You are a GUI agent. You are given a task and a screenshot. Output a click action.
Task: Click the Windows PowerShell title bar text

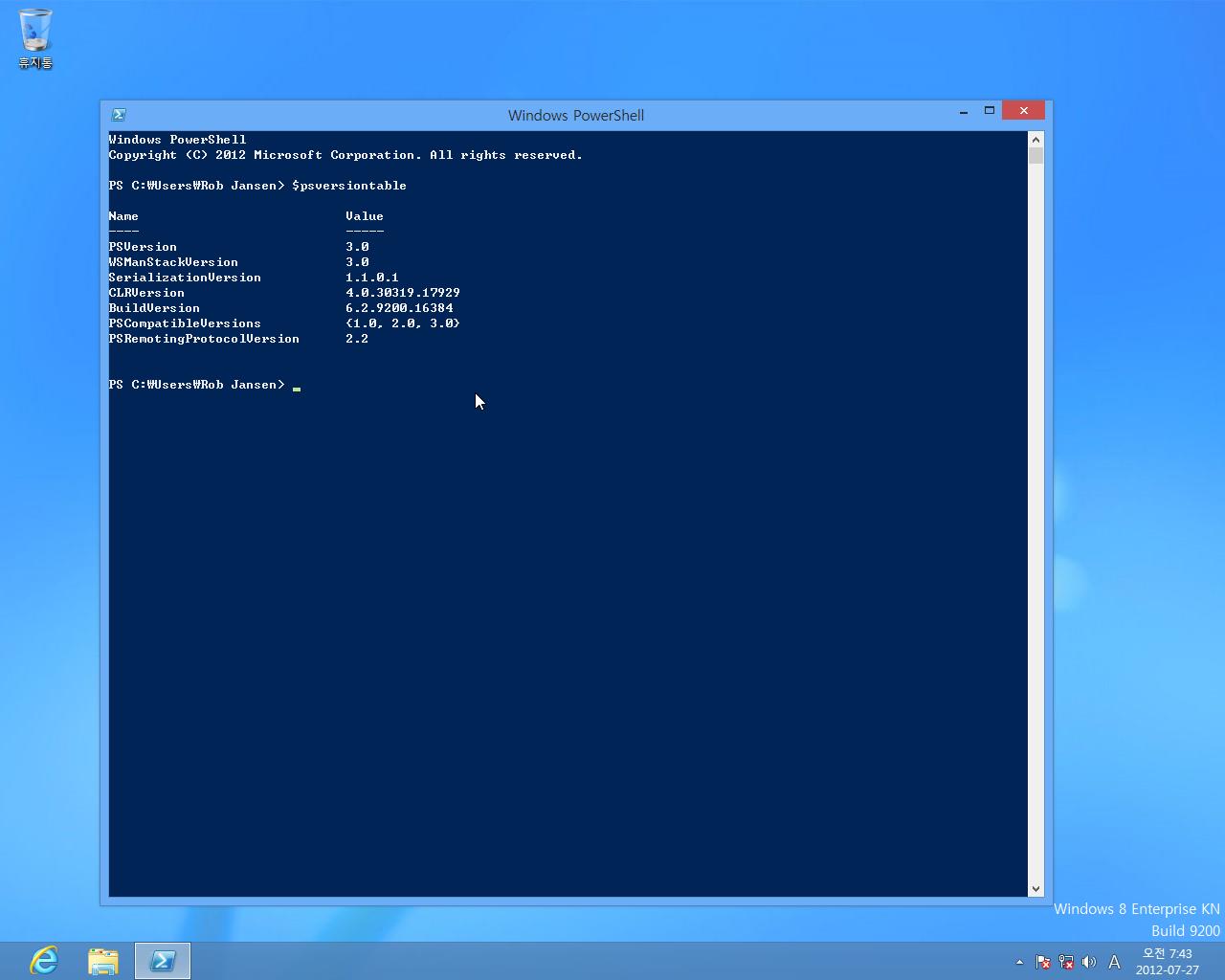tap(576, 115)
